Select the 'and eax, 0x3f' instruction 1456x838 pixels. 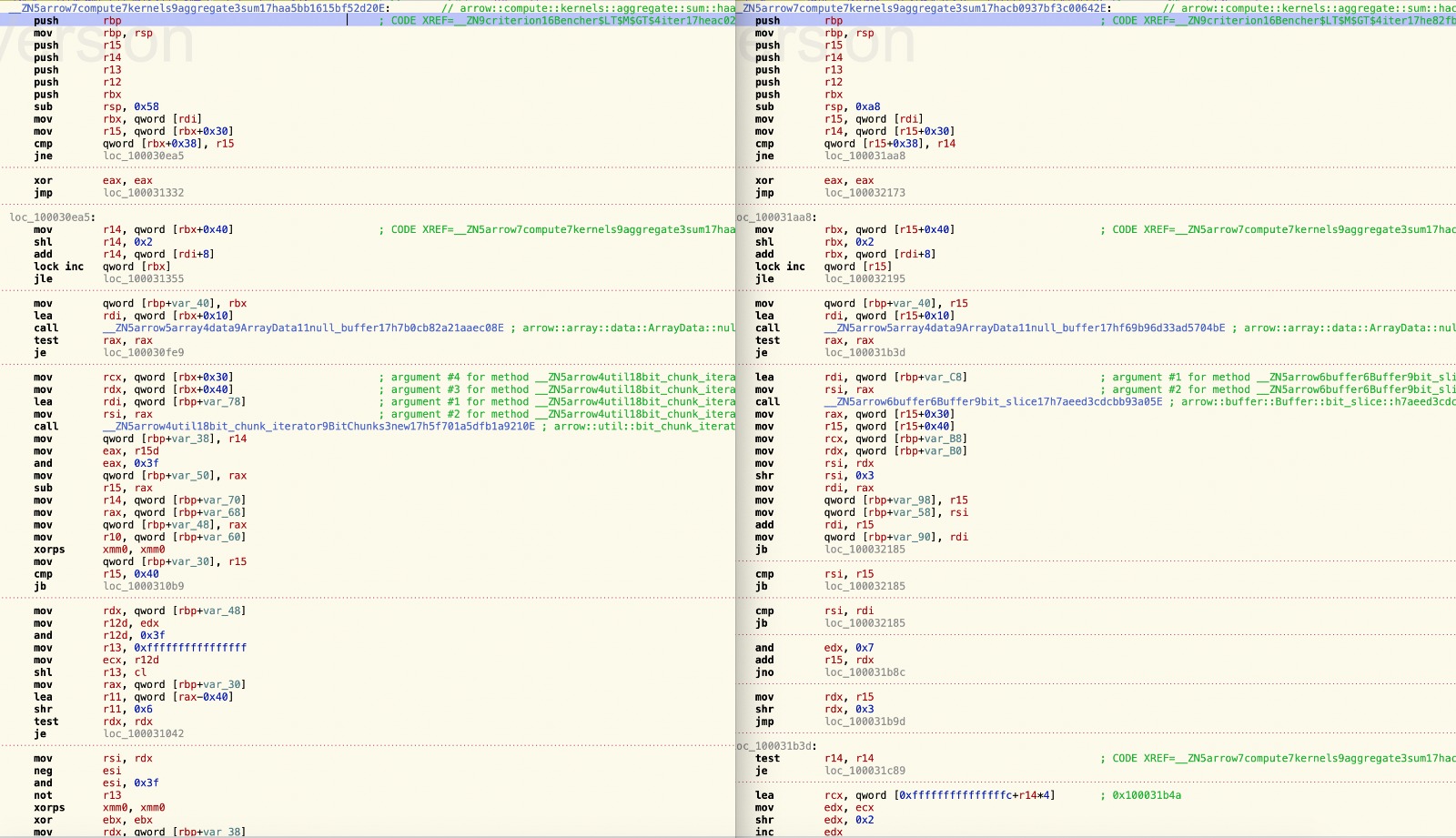tap(96, 463)
